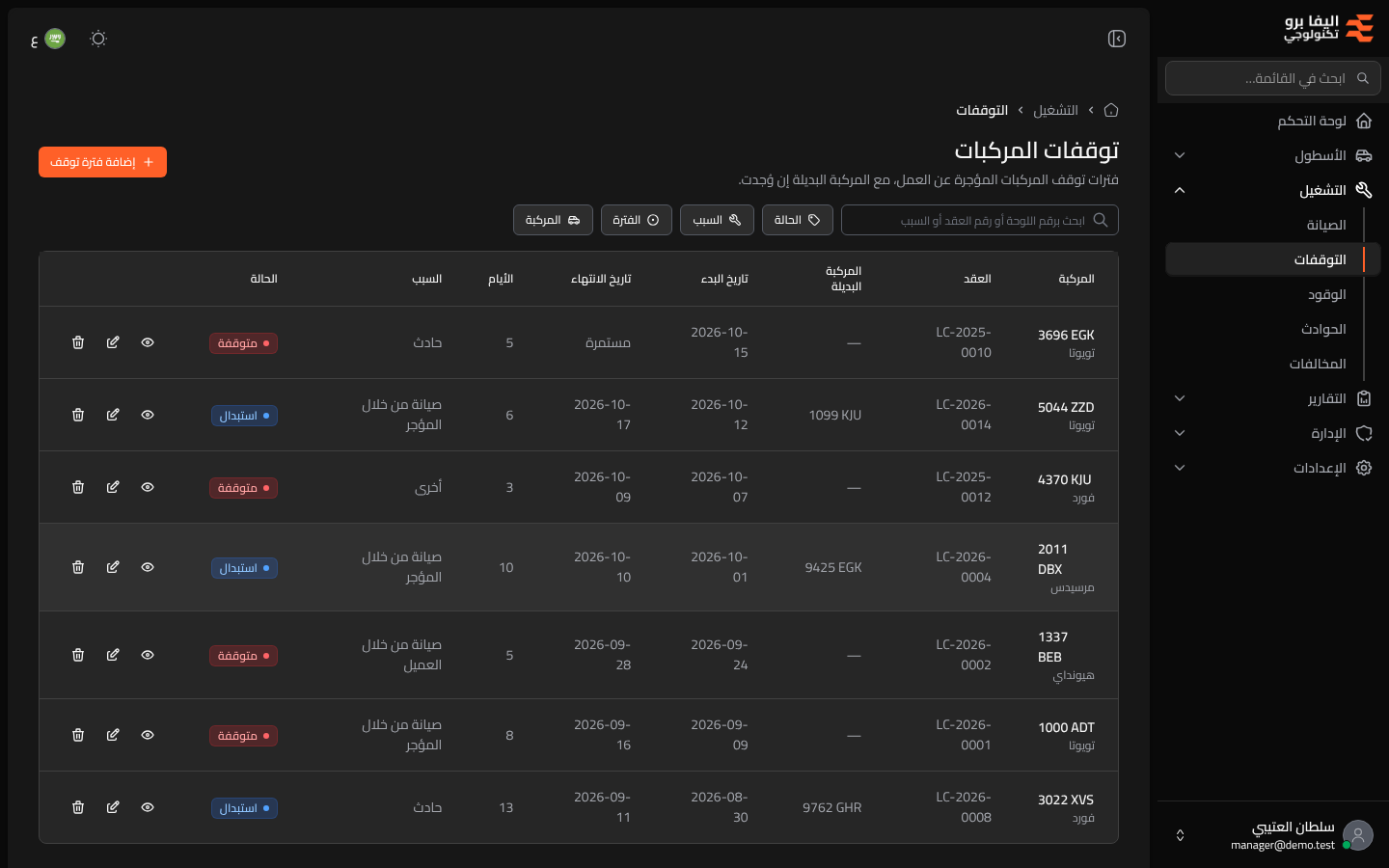The height and width of the screenshot is (868, 1389).
Task: Open the المركبة vehicle filter
Action: [x=553, y=220]
